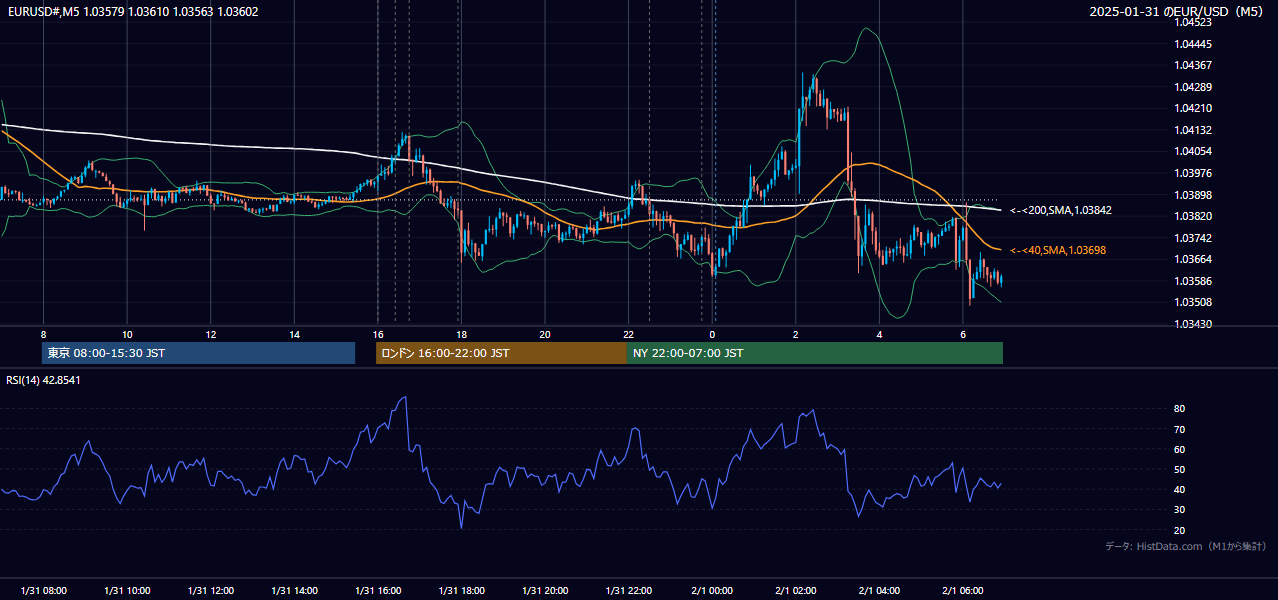Select the 200 SMA label reading 1.03842
Viewport: 1278px width, 600px height.
coord(1060,210)
